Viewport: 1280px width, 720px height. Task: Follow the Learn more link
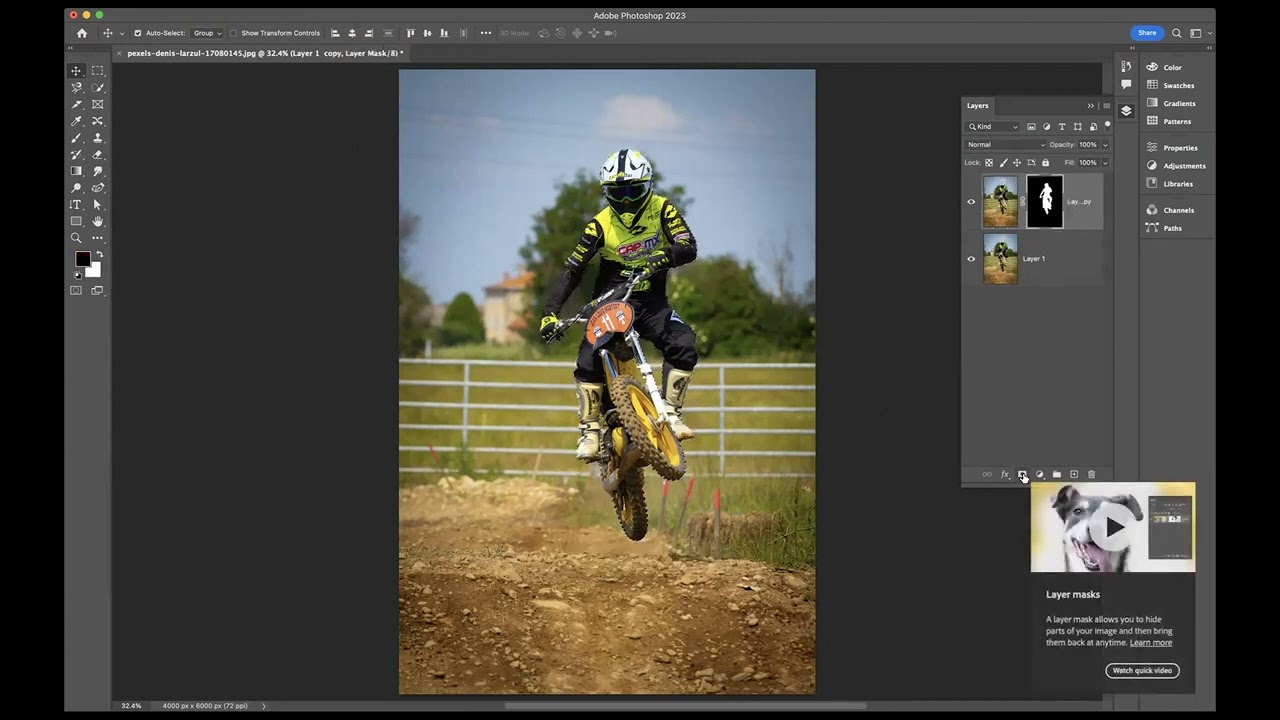point(1151,642)
